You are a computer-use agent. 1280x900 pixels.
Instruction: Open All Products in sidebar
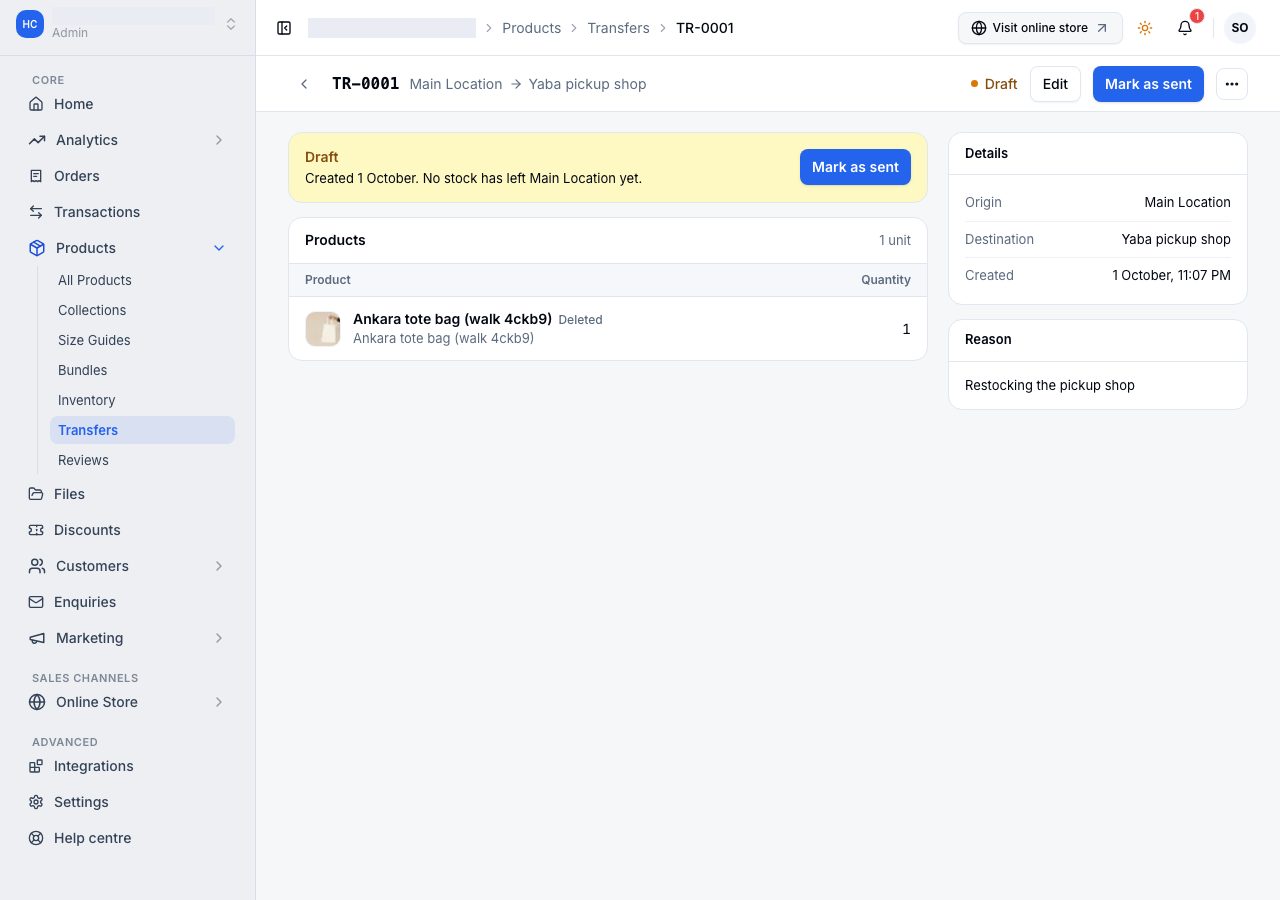pyautogui.click(x=142, y=280)
